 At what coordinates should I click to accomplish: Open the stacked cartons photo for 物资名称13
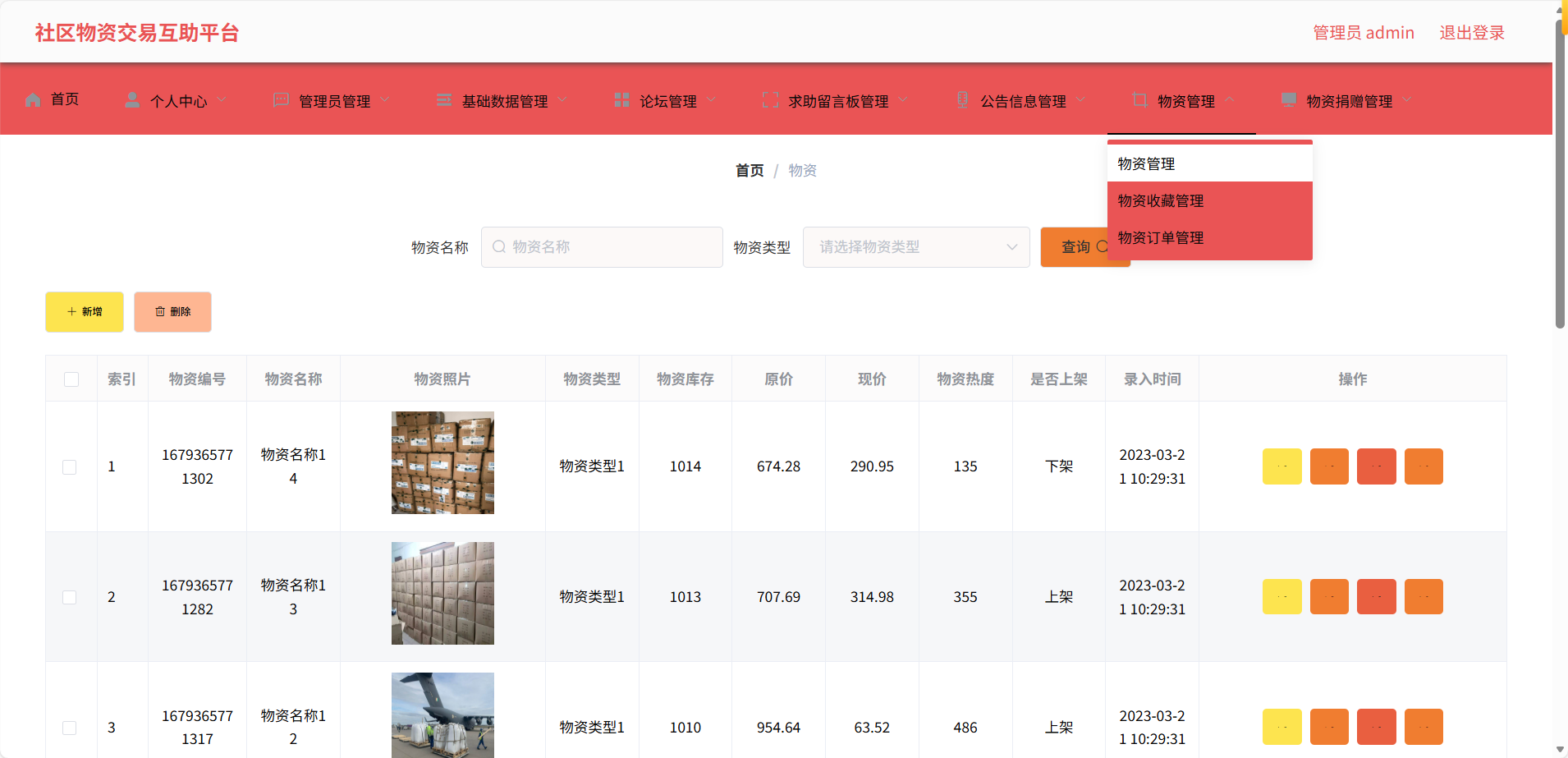point(442,593)
